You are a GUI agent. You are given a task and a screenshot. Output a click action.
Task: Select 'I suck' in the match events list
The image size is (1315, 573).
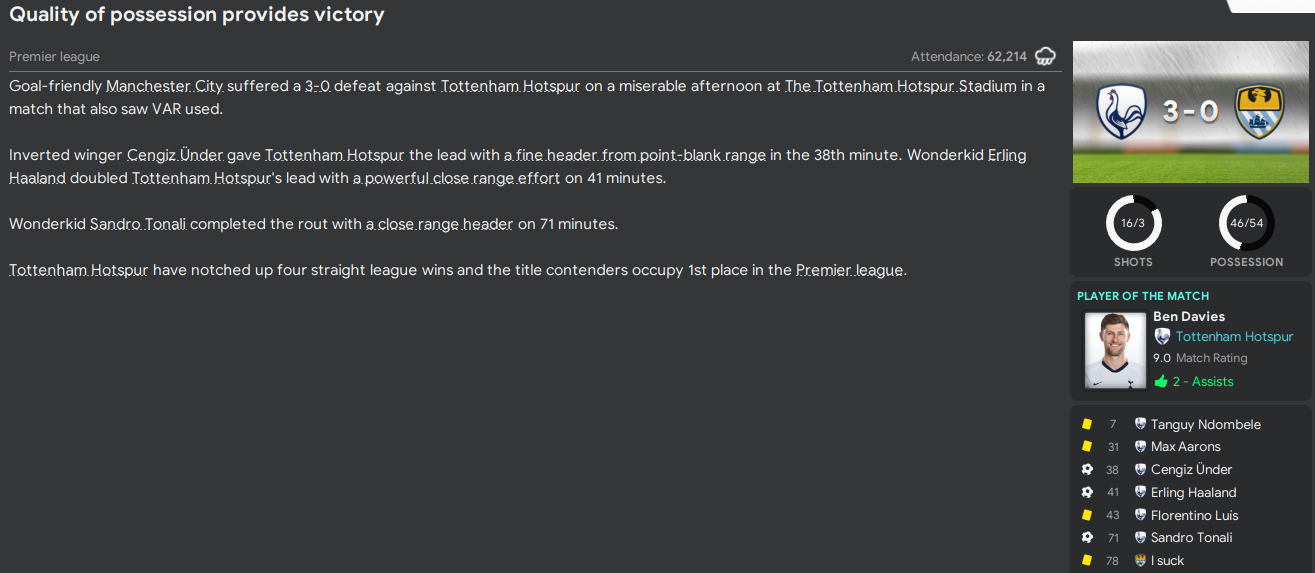tap(1168, 561)
